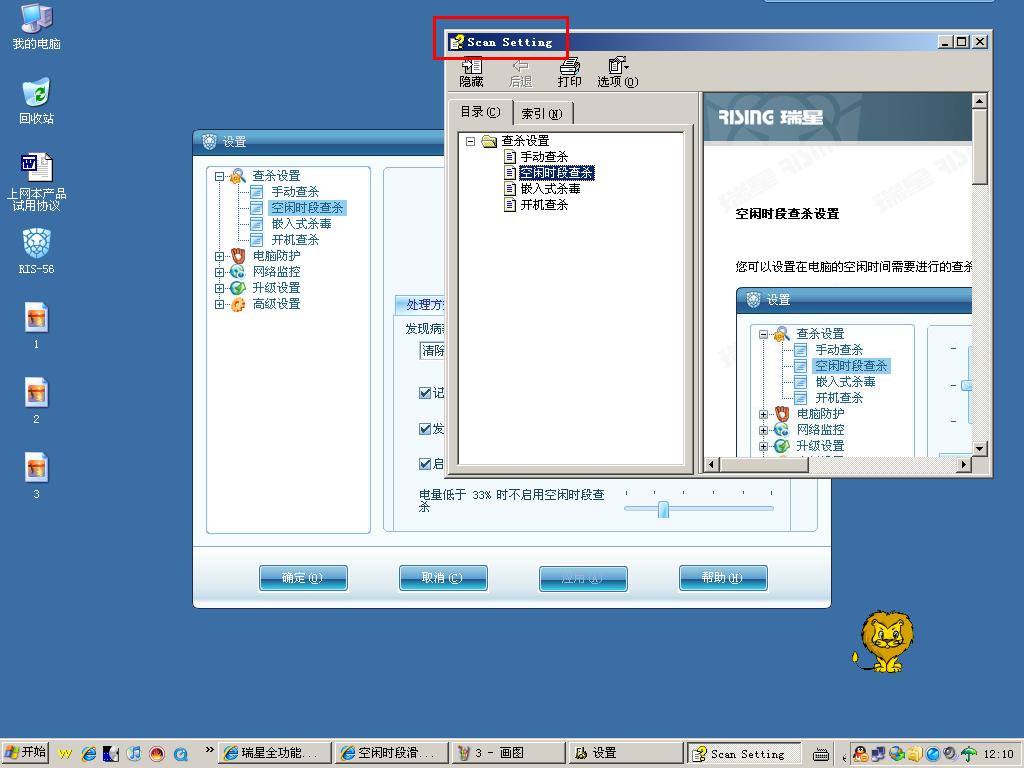Collapse 查杀设置 folder in help contents
This screenshot has height=768, width=1024.
click(470, 141)
